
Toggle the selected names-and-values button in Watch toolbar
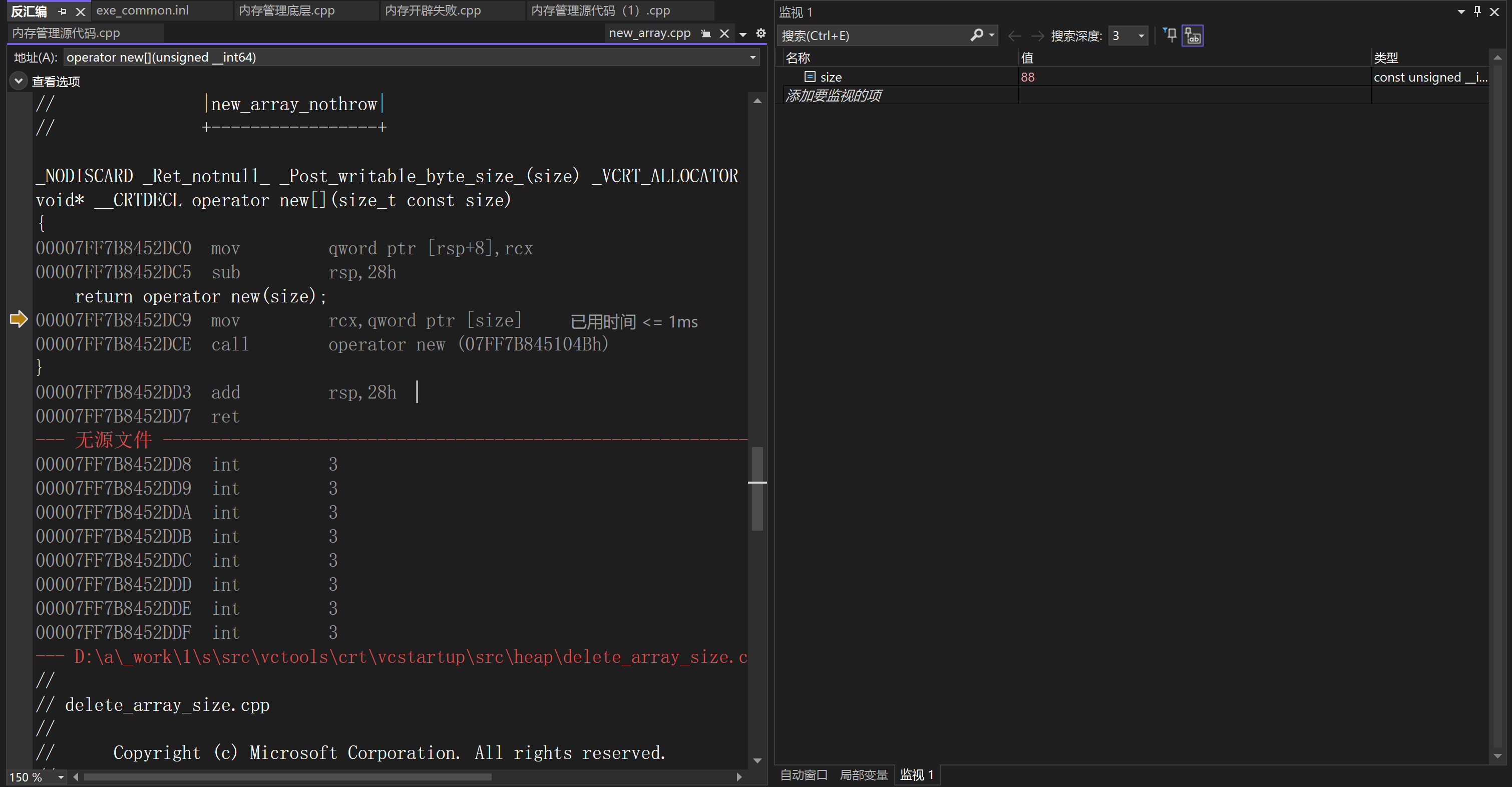1192,35
